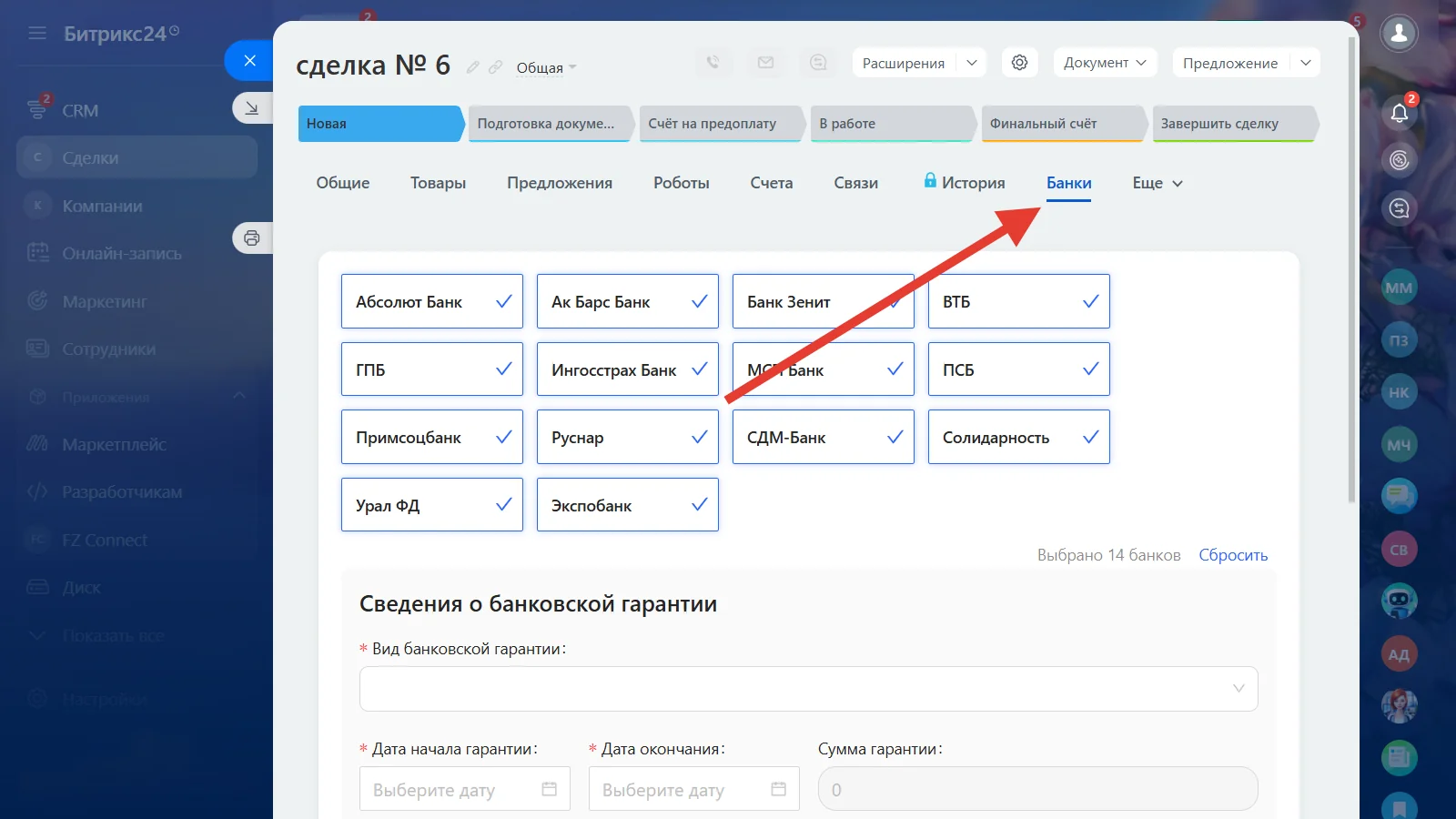Viewport: 1456px width, 819px height.
Task: Click the Расширения button
Action: pyautogui.click(x=904, y=63)
